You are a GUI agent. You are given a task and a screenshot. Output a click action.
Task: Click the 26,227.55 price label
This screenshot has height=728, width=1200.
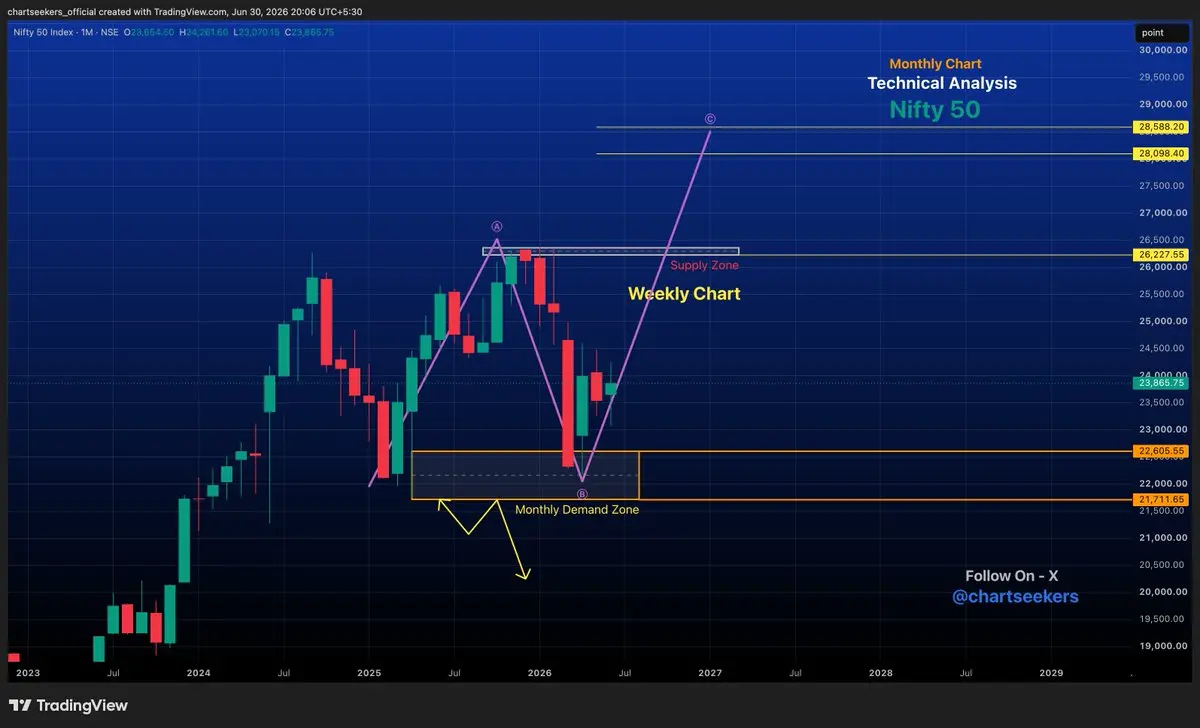[x=1161, y=255]
